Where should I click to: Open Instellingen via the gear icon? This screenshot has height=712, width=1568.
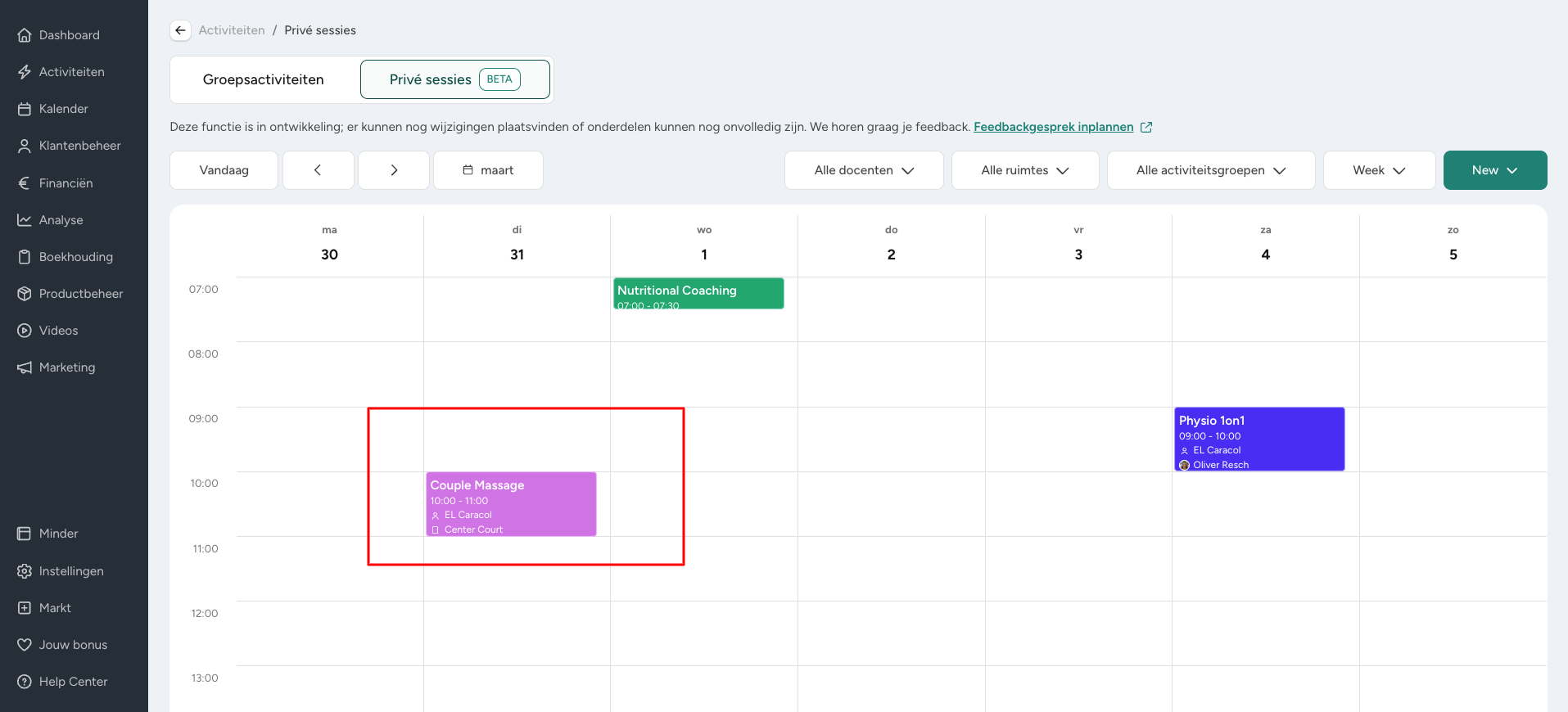pyautogui.click(x=25, y=571)
